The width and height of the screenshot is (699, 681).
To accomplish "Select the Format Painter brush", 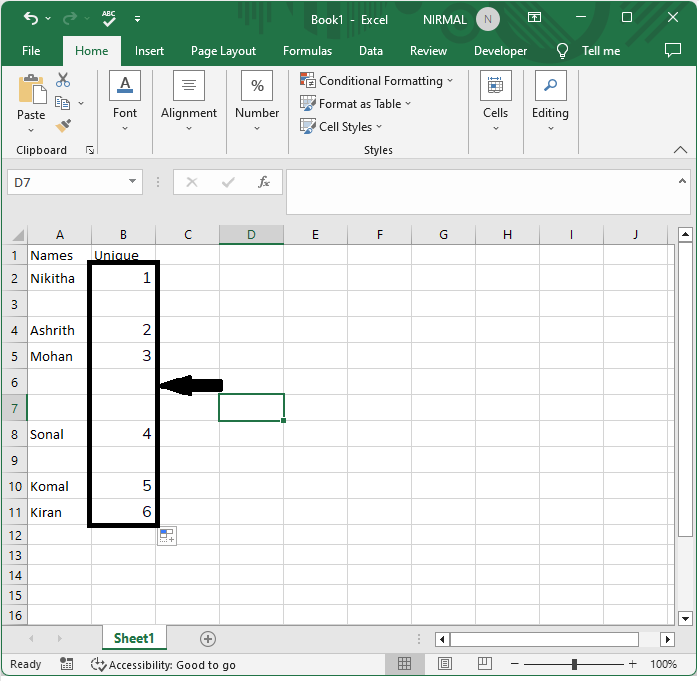I will tap(63, 126).
